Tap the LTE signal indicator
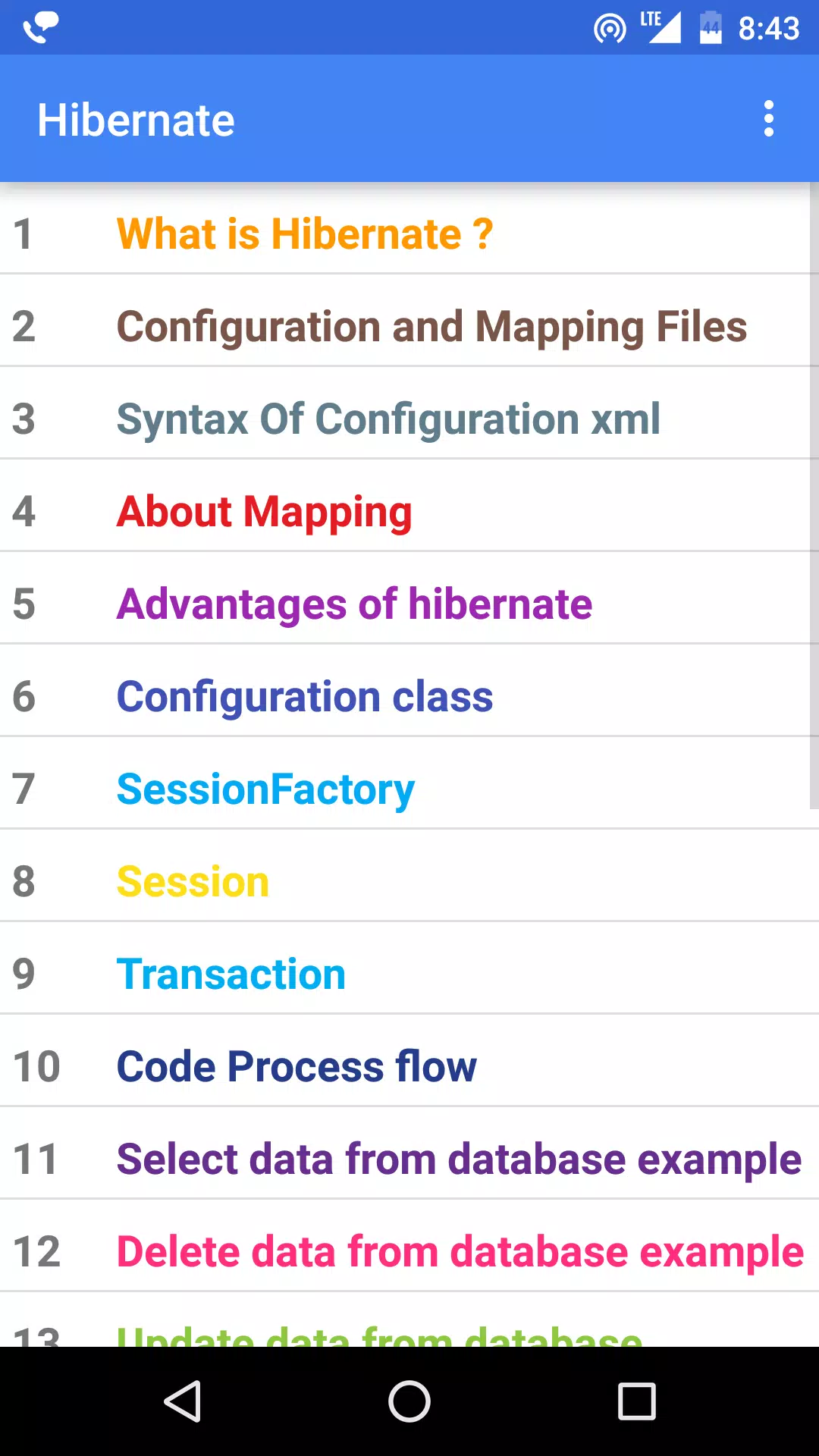 pos(660,27)
